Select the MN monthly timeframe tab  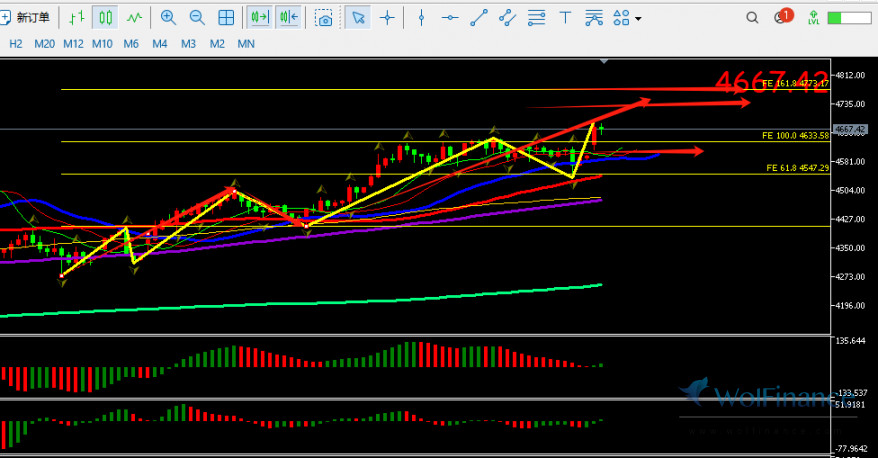pos(246,44)
